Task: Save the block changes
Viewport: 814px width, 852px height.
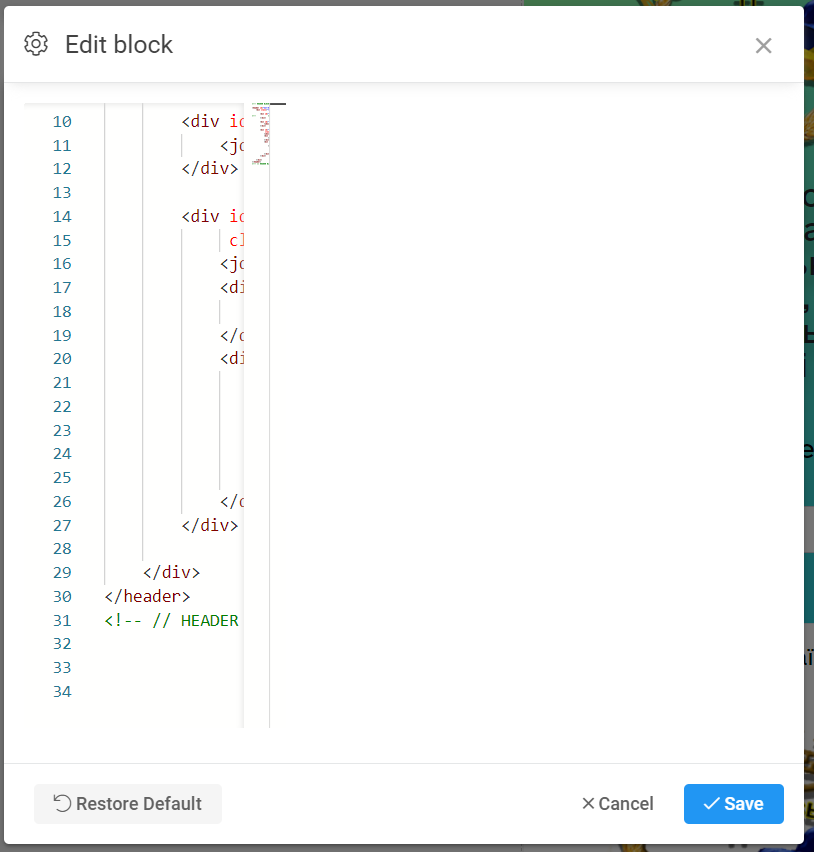Action: (733, 804)
